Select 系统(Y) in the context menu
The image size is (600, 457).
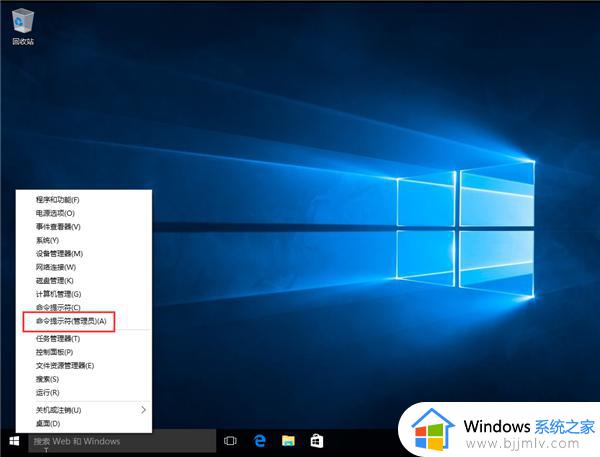pos(83,240)
